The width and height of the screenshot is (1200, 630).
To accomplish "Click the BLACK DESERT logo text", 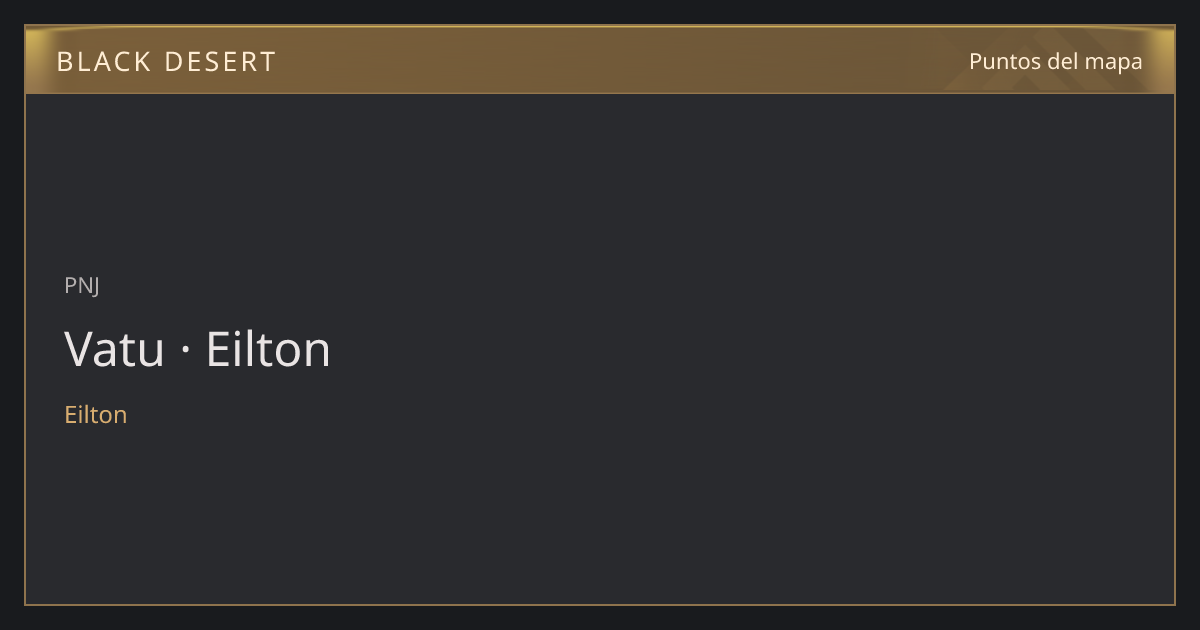I will click(166, 62).
